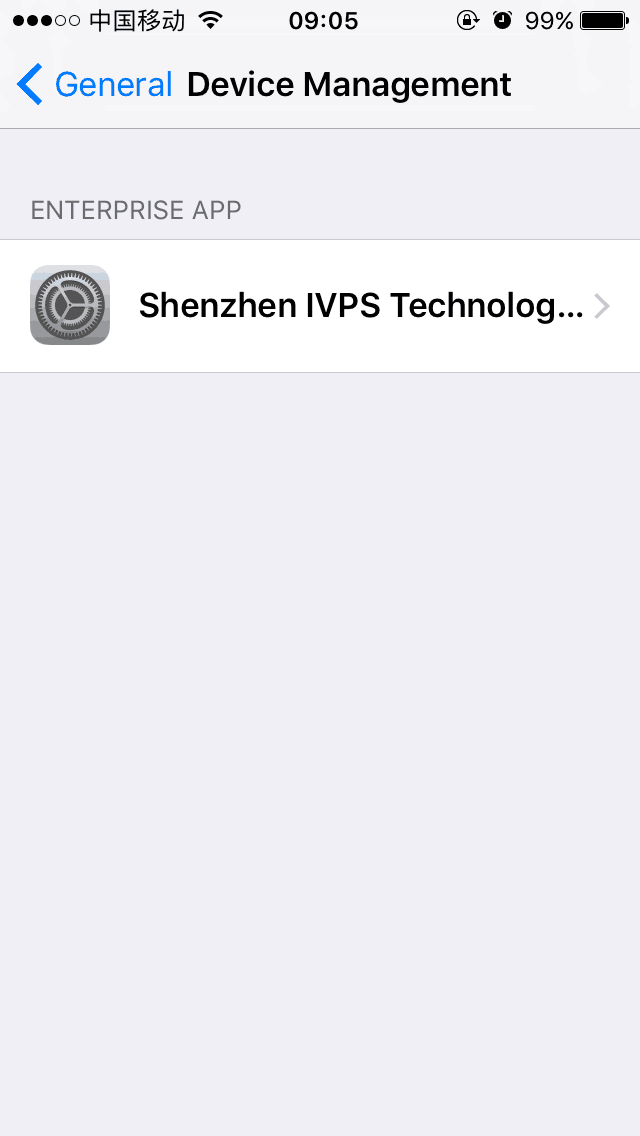Tap the battery level icon
This screenshot has height=1136, width=640.
coord(605,21)
